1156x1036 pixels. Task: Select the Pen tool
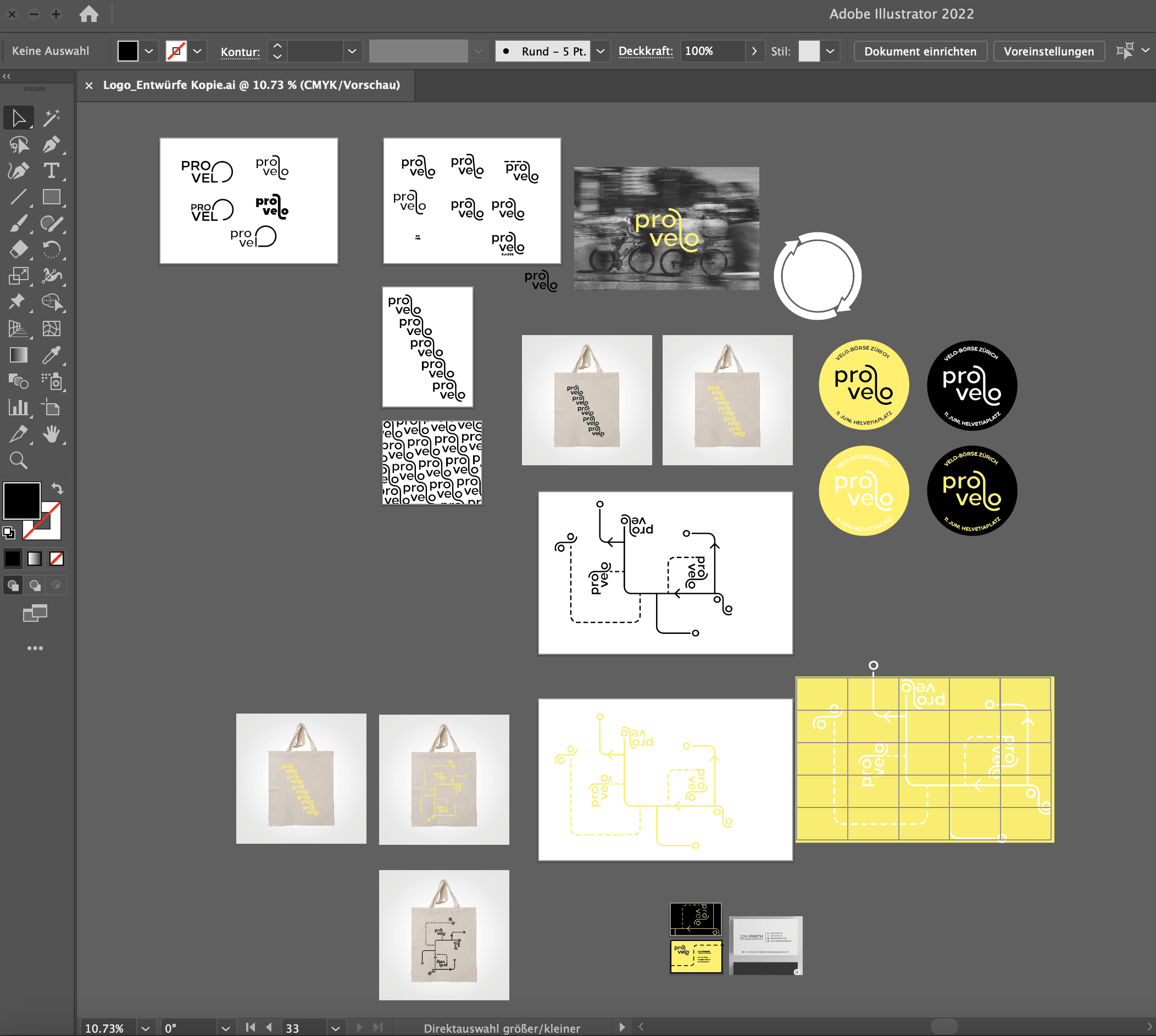[51, 144]
